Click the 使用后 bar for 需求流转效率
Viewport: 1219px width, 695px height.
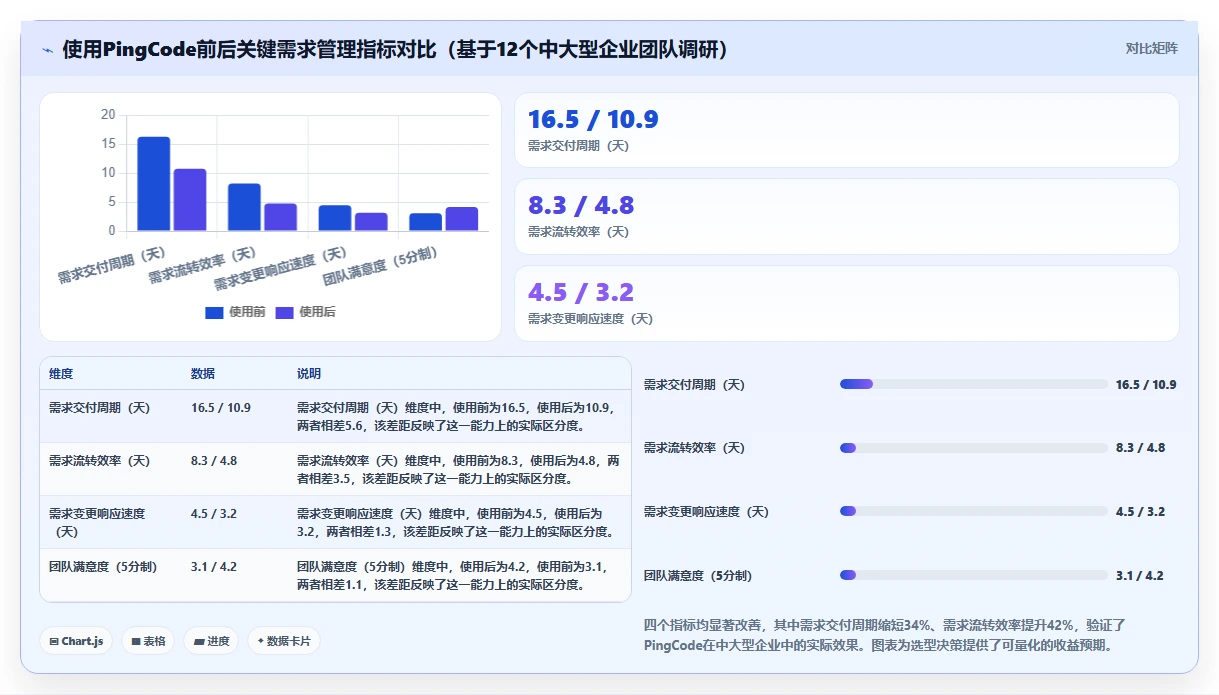pos(280,217)
